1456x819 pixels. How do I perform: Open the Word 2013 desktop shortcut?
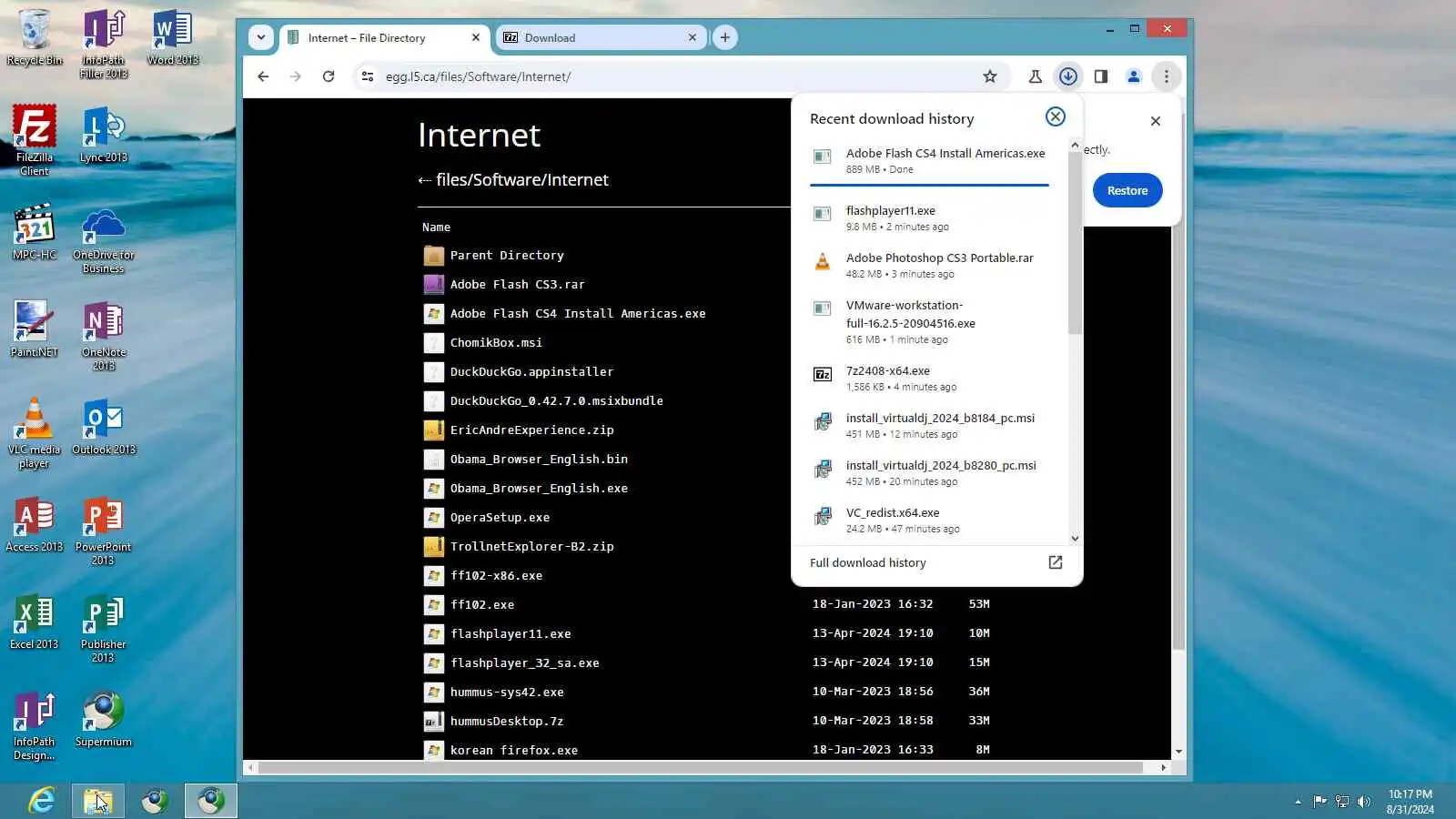click(173, 38)
